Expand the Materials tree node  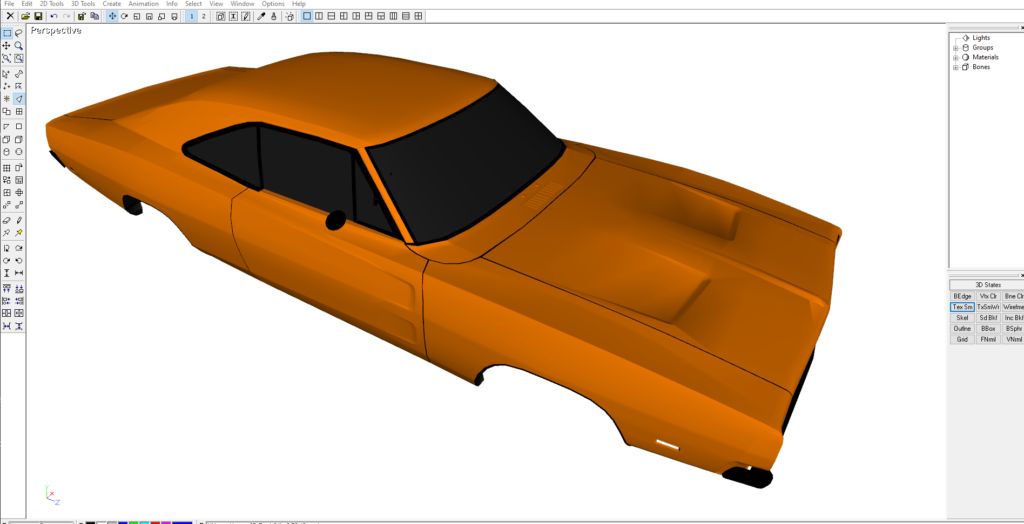click(x=955, y=57)
